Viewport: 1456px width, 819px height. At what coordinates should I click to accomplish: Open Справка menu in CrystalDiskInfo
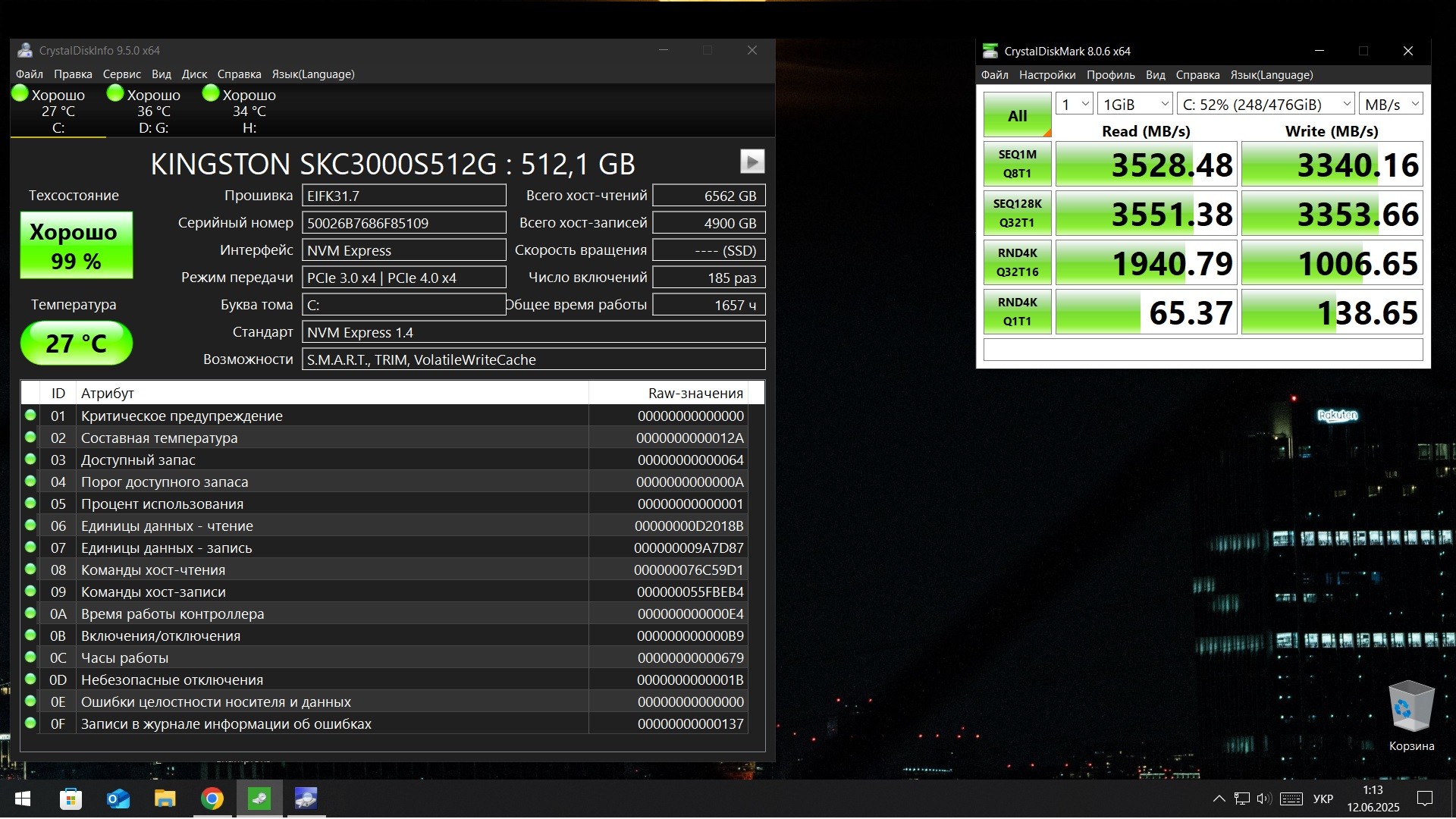(x=240, y=74)
